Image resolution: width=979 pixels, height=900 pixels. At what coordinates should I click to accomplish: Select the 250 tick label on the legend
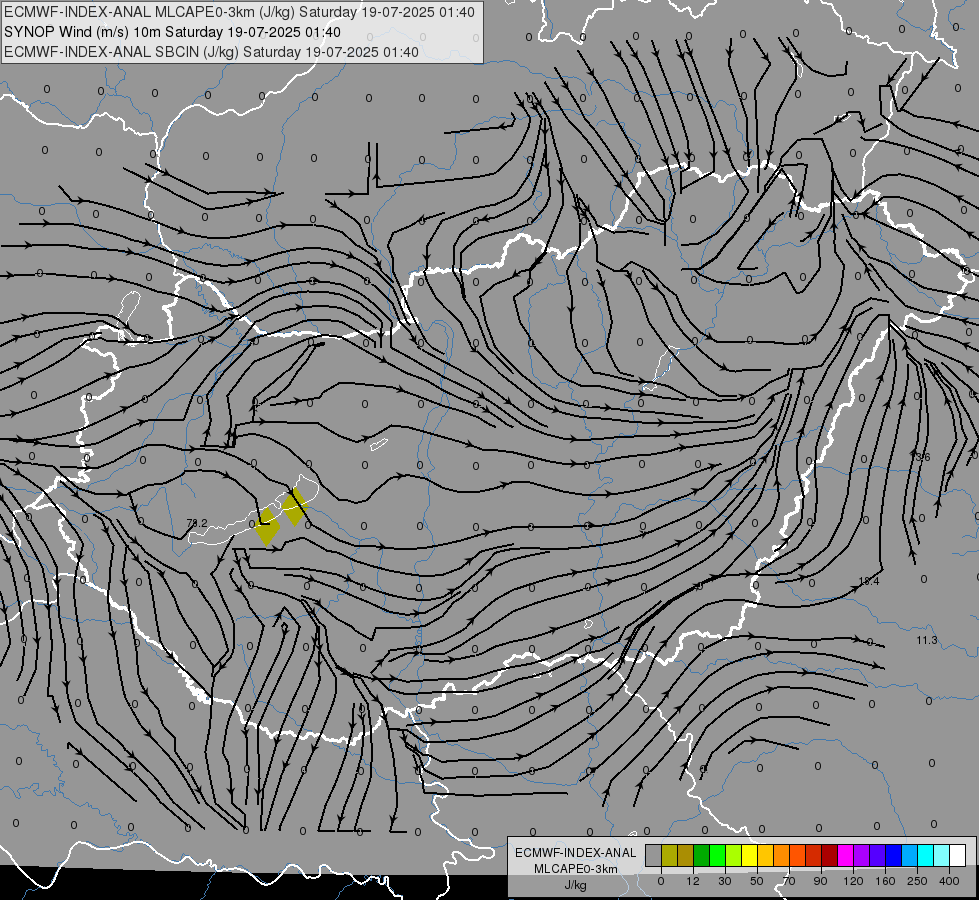917,881
